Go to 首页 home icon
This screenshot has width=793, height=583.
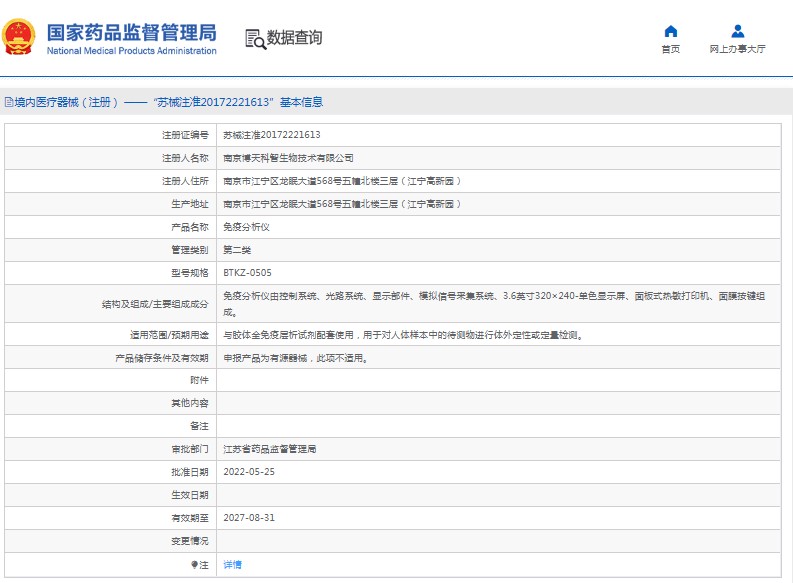(x=671, y=31)
